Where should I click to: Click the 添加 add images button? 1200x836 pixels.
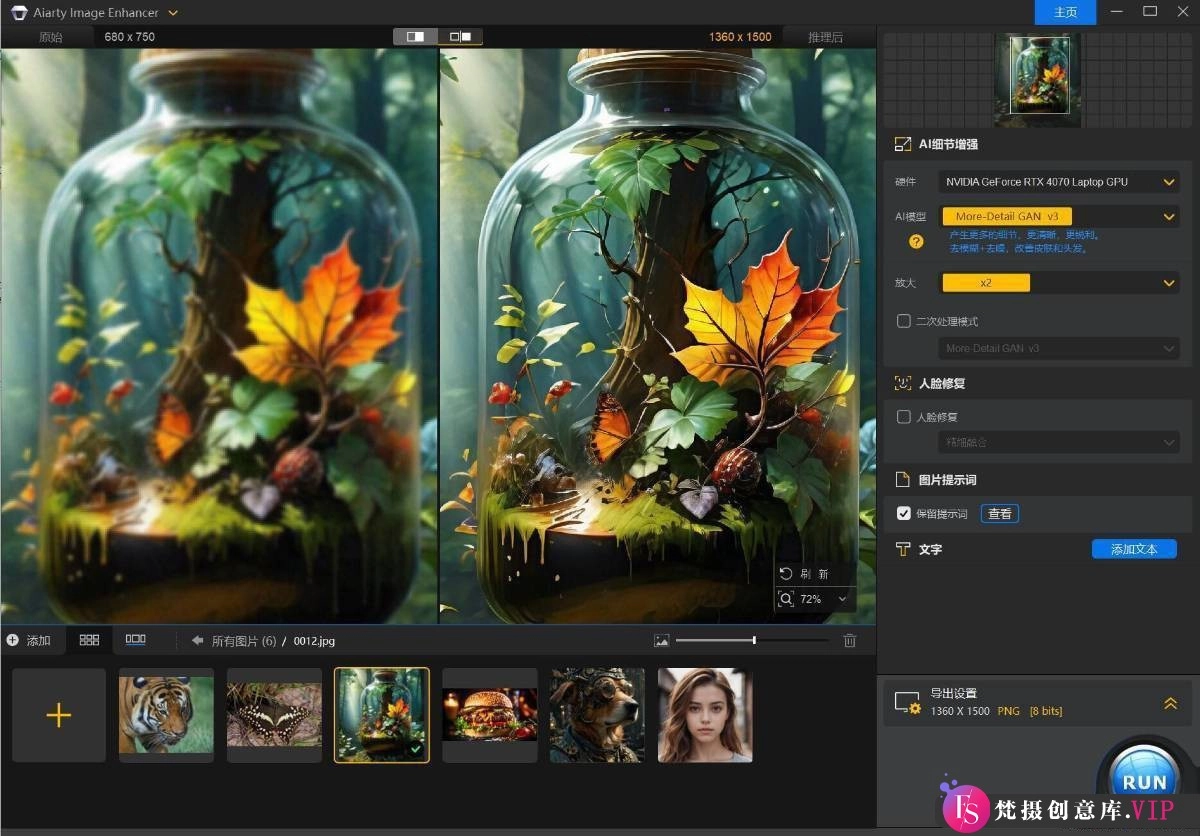(x=29, y=641)
